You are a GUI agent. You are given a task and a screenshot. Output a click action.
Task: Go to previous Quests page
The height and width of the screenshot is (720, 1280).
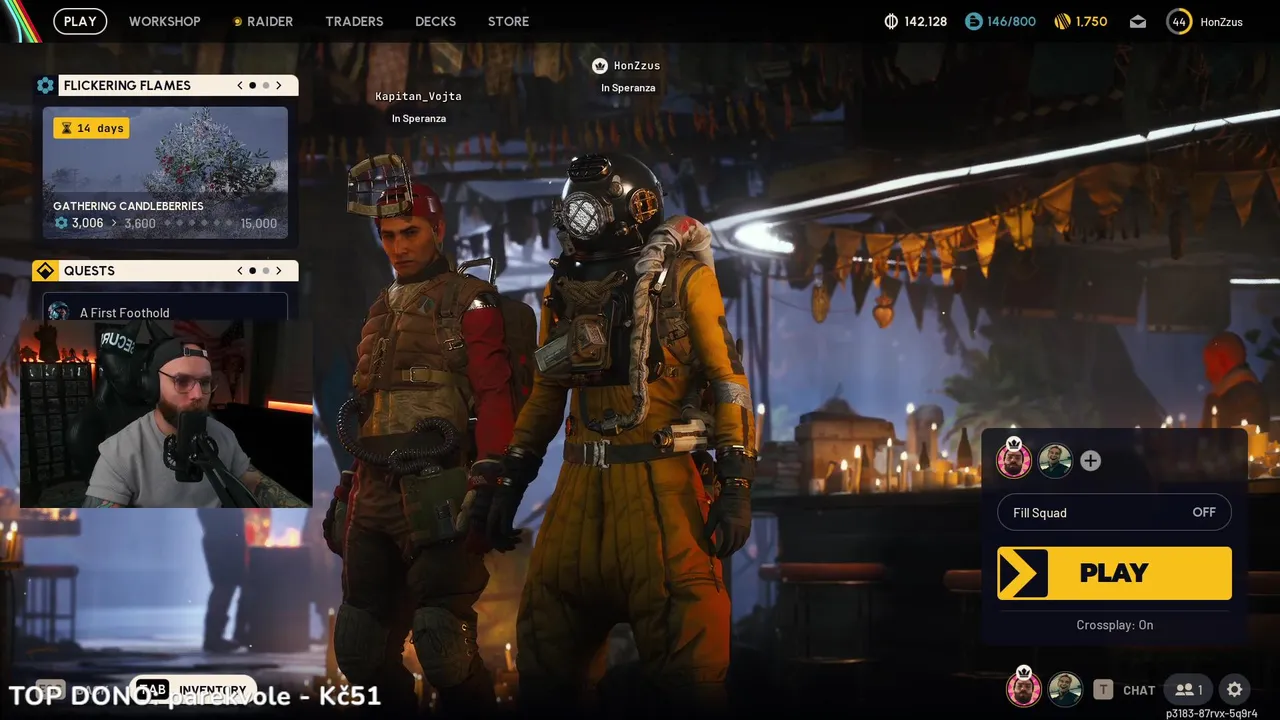(240, 271)
